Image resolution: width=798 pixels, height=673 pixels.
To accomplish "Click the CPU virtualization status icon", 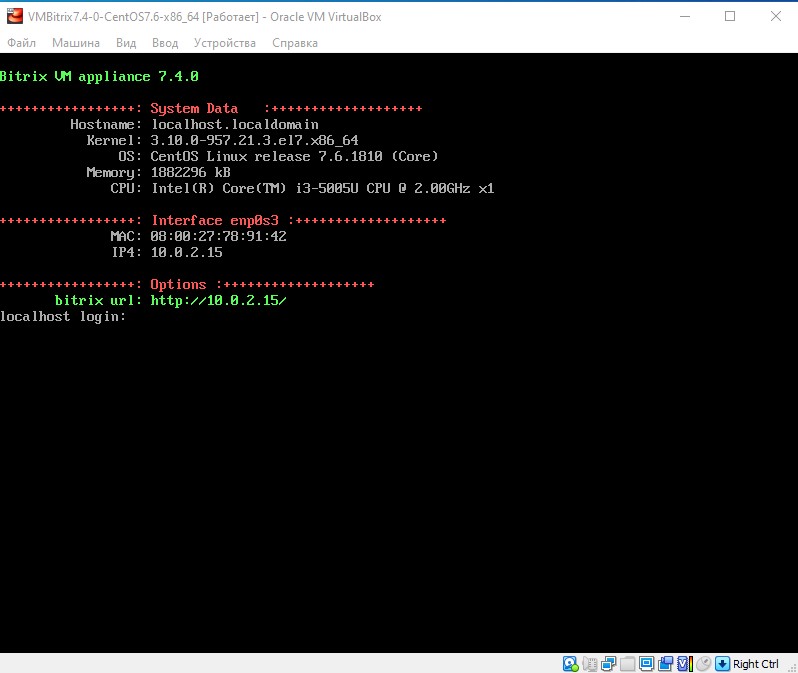I will [x=685, y=664].
